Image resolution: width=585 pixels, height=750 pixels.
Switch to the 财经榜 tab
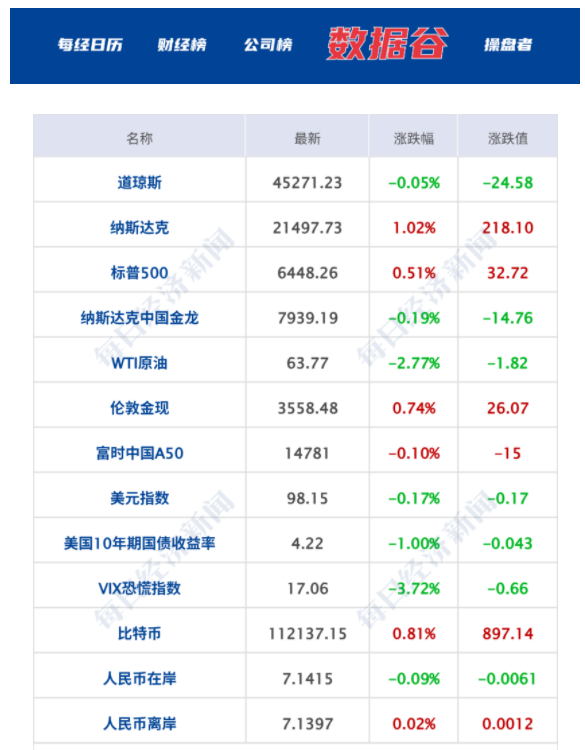click(x=182, y=45)
